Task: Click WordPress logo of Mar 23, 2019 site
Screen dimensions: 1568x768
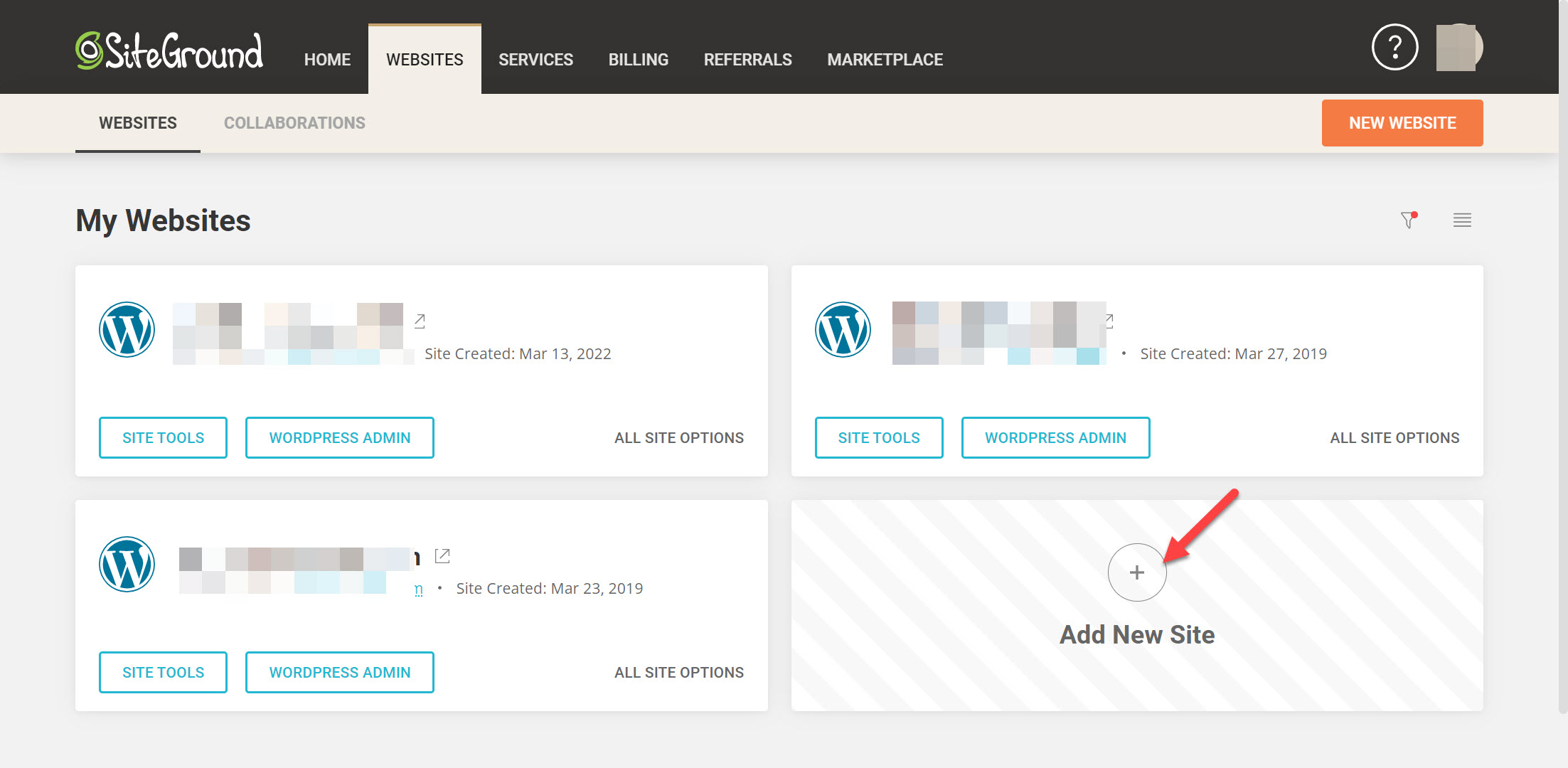Action: tap(127, 564)
